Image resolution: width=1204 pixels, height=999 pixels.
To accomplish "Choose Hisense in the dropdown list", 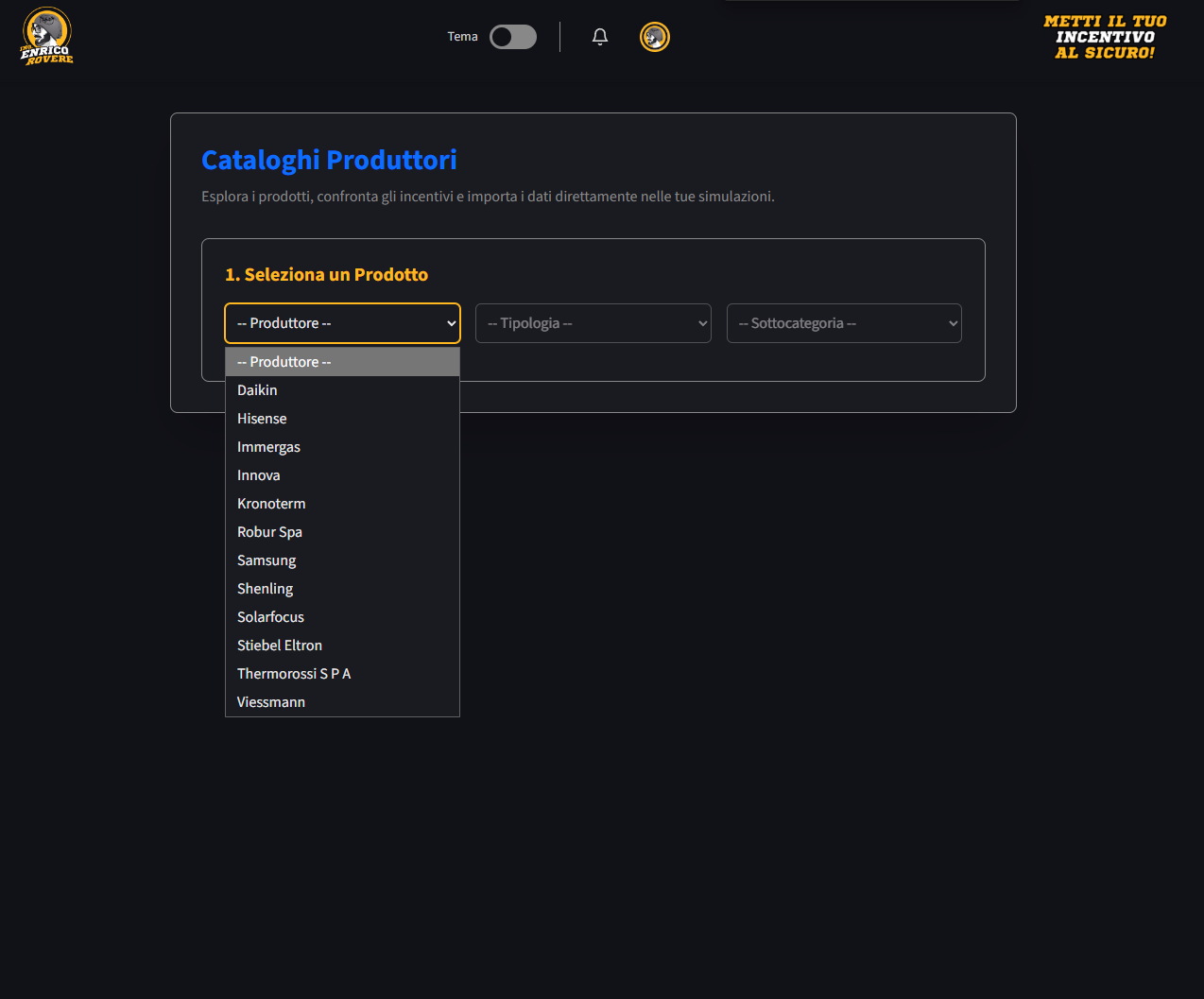I will pyautogui.click(x=262, y=419).
